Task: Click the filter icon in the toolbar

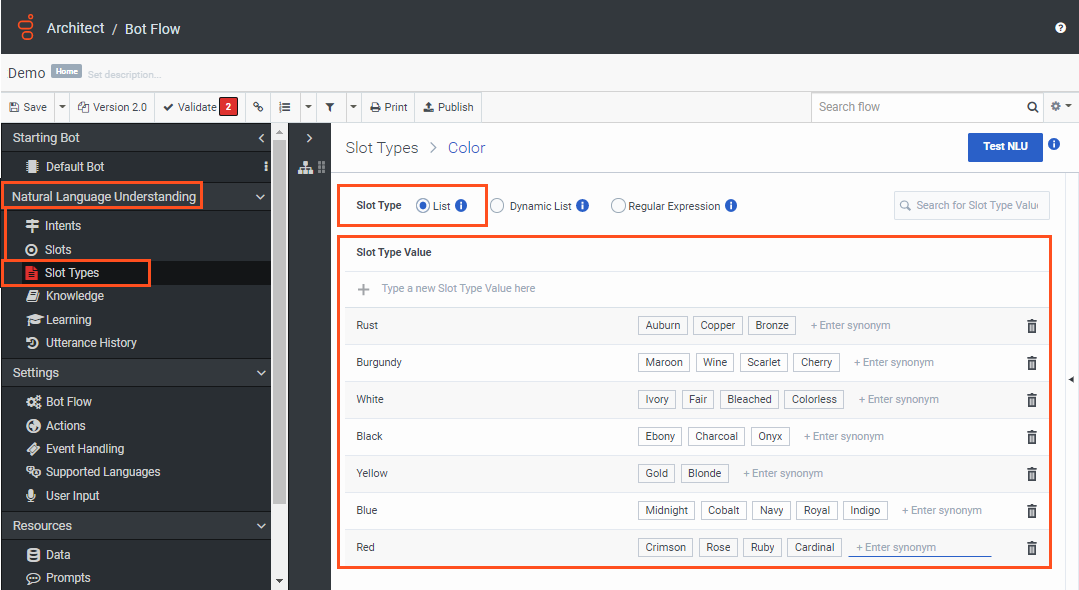Action: pos(330,106)
